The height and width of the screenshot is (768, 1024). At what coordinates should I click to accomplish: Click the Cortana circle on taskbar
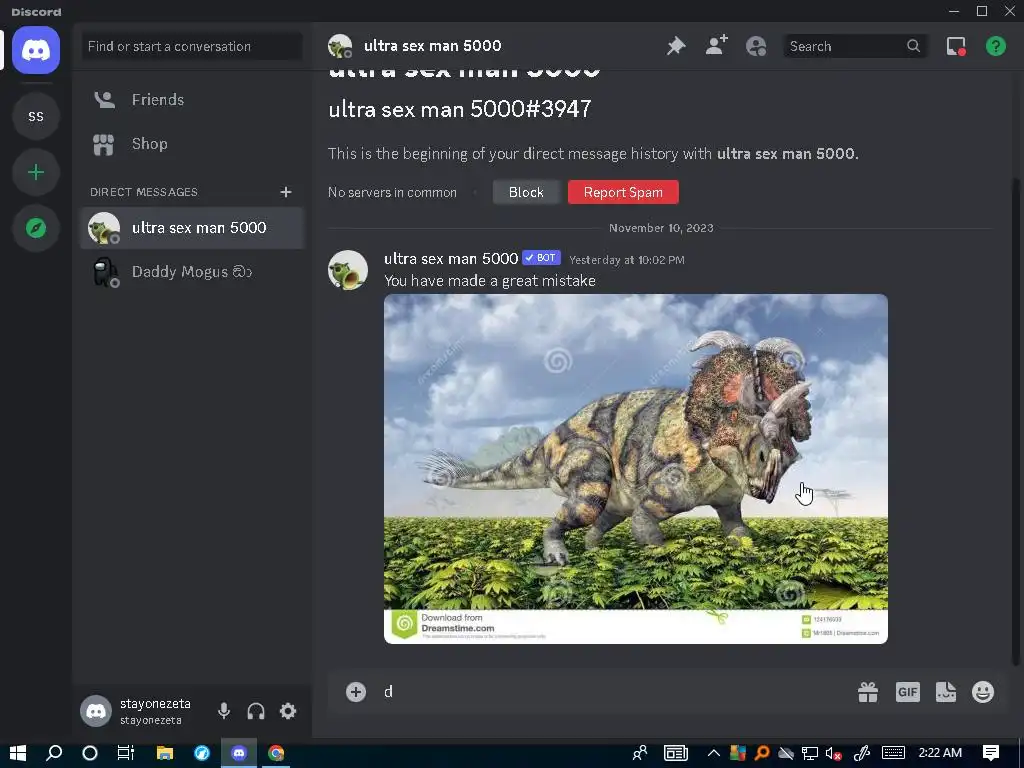tap(90, 753)
